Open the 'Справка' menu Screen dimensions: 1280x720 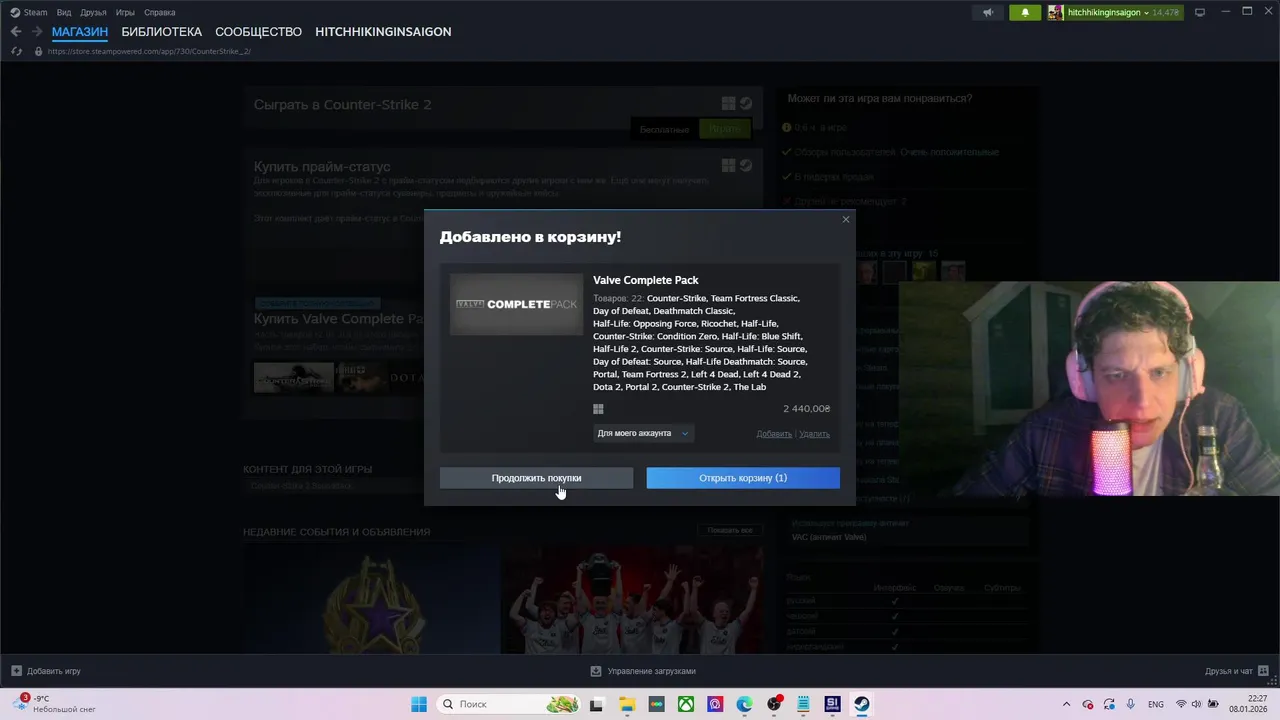click(160, 12)
